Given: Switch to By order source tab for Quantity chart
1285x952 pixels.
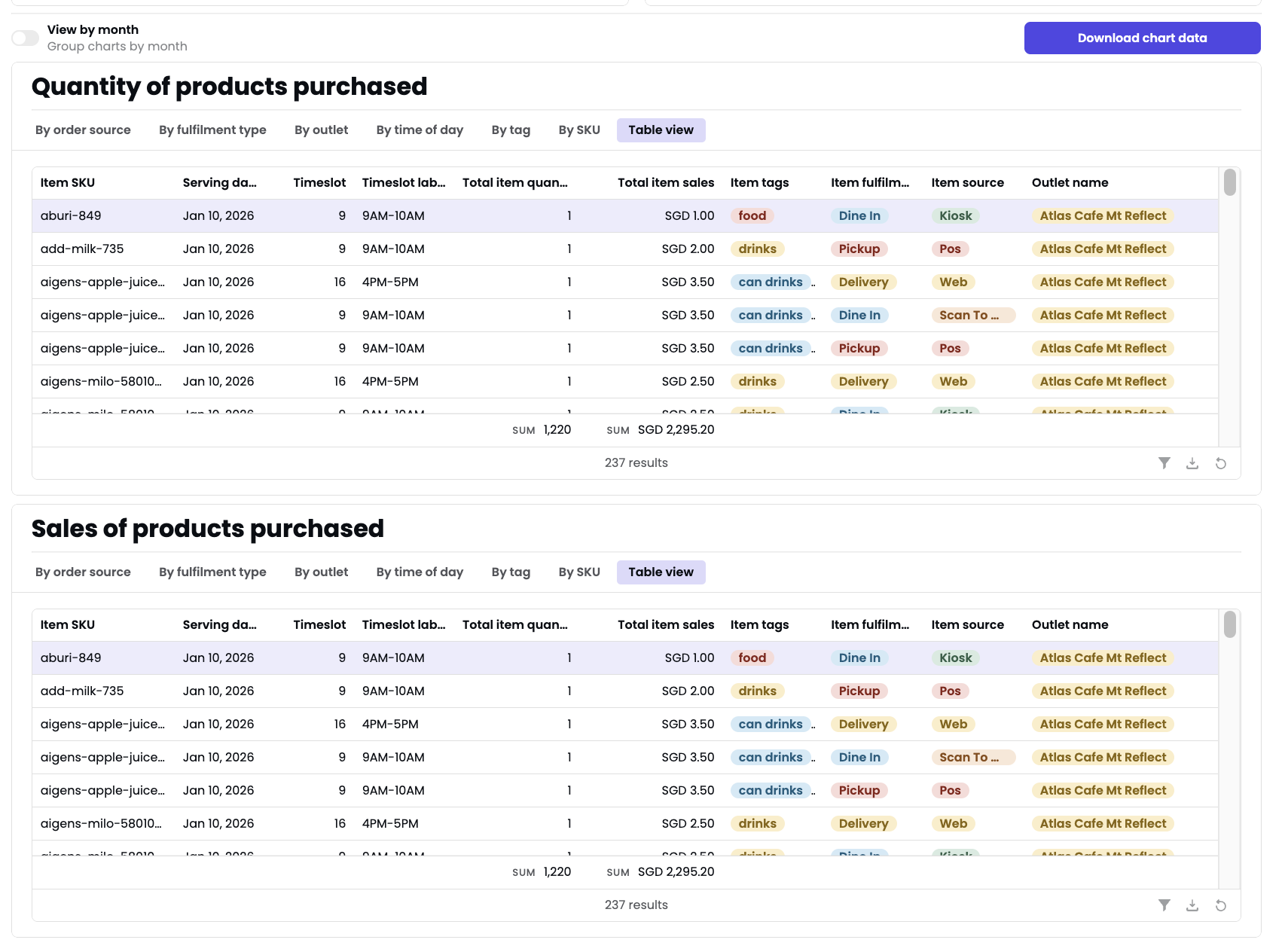Looking at the screenshot, I should pos(83,130).
